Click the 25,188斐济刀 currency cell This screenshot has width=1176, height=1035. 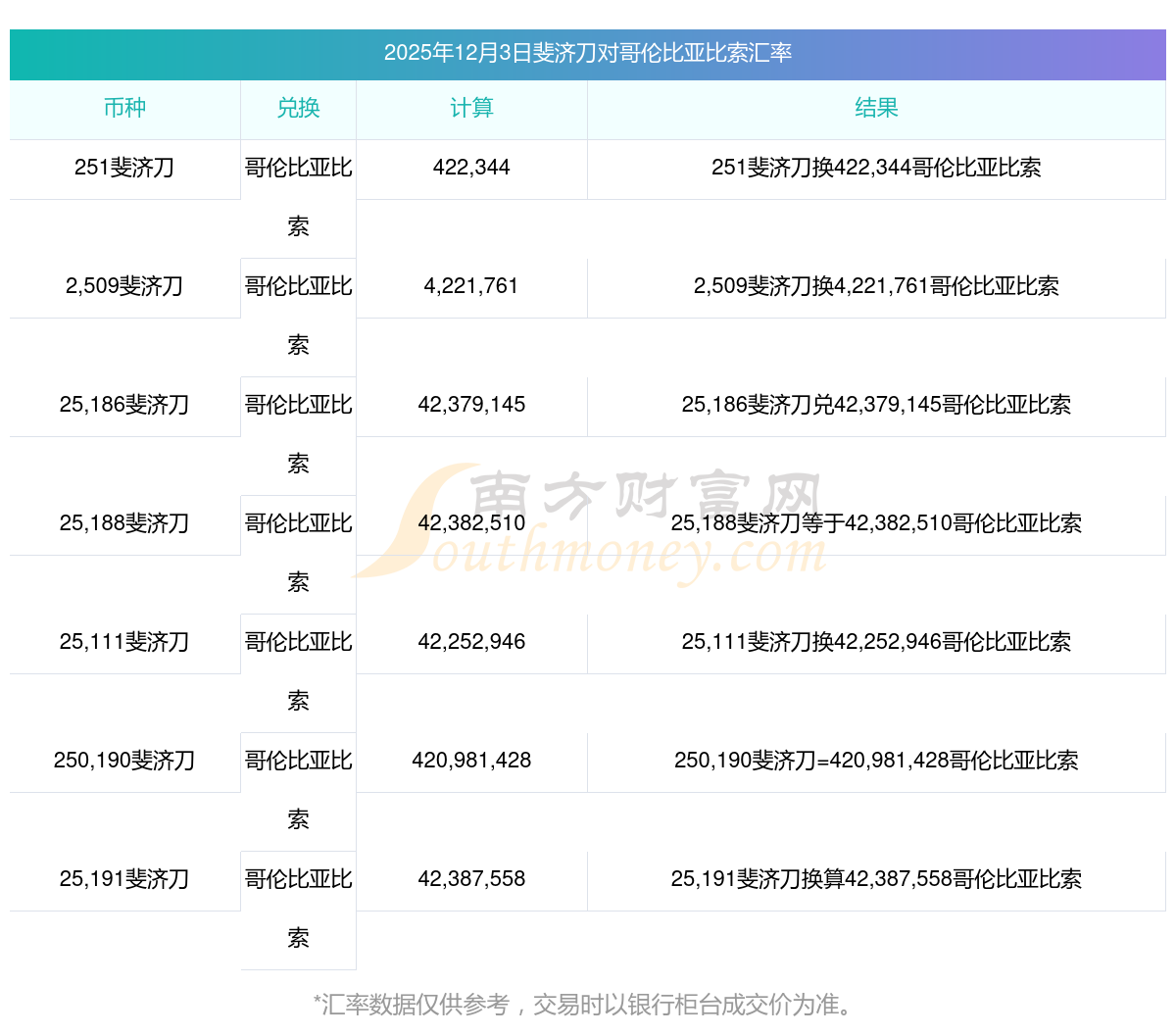124,523
